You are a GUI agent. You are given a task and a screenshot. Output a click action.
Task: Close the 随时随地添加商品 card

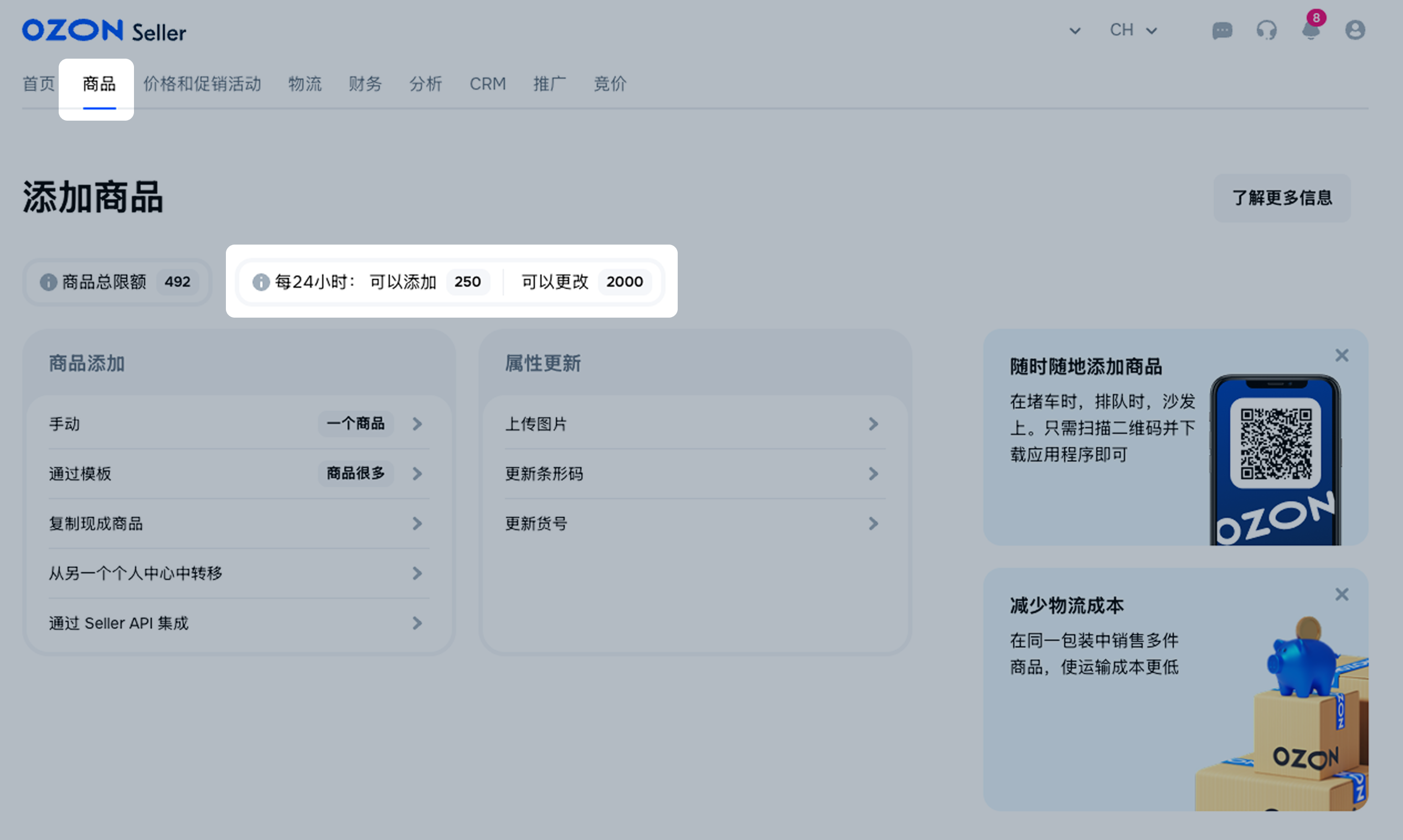(1342, 355)
